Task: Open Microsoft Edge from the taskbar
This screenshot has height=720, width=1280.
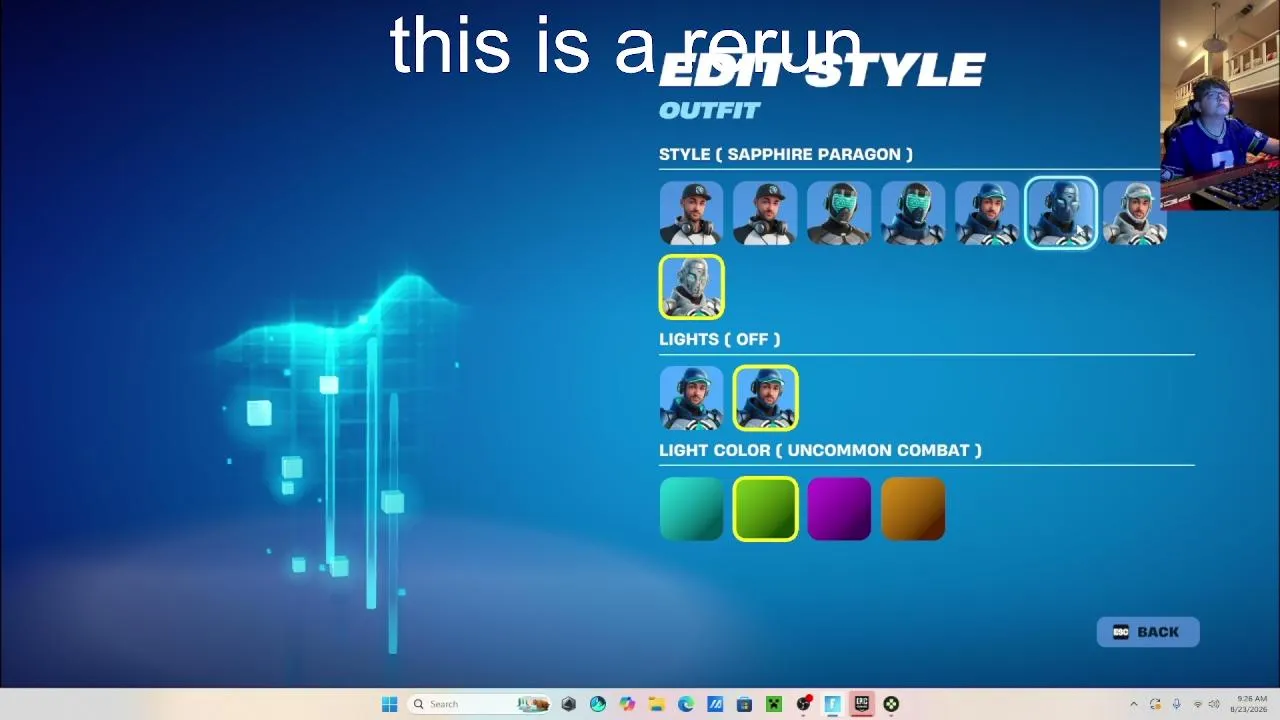Action: pyautogui.click(x=686, y=704)
